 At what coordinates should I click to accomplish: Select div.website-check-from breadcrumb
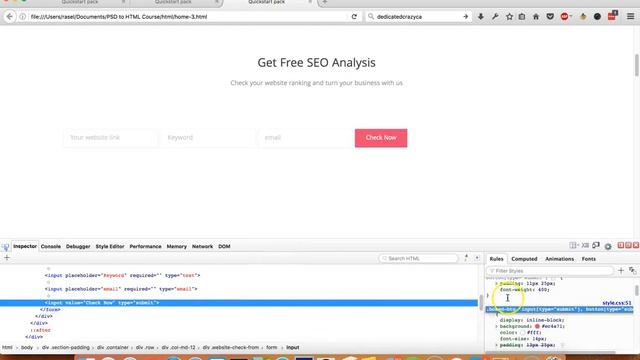231,347
